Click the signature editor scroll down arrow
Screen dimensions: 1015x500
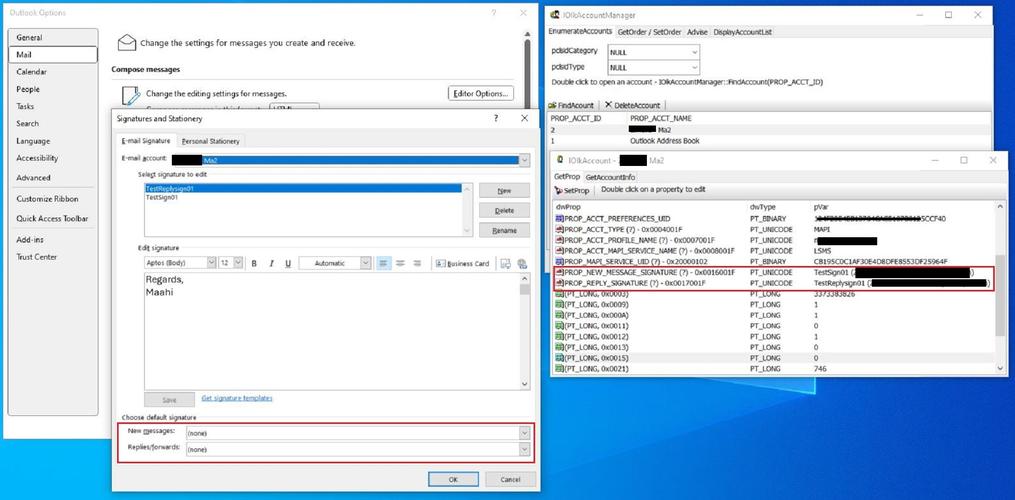click(525, 384)
